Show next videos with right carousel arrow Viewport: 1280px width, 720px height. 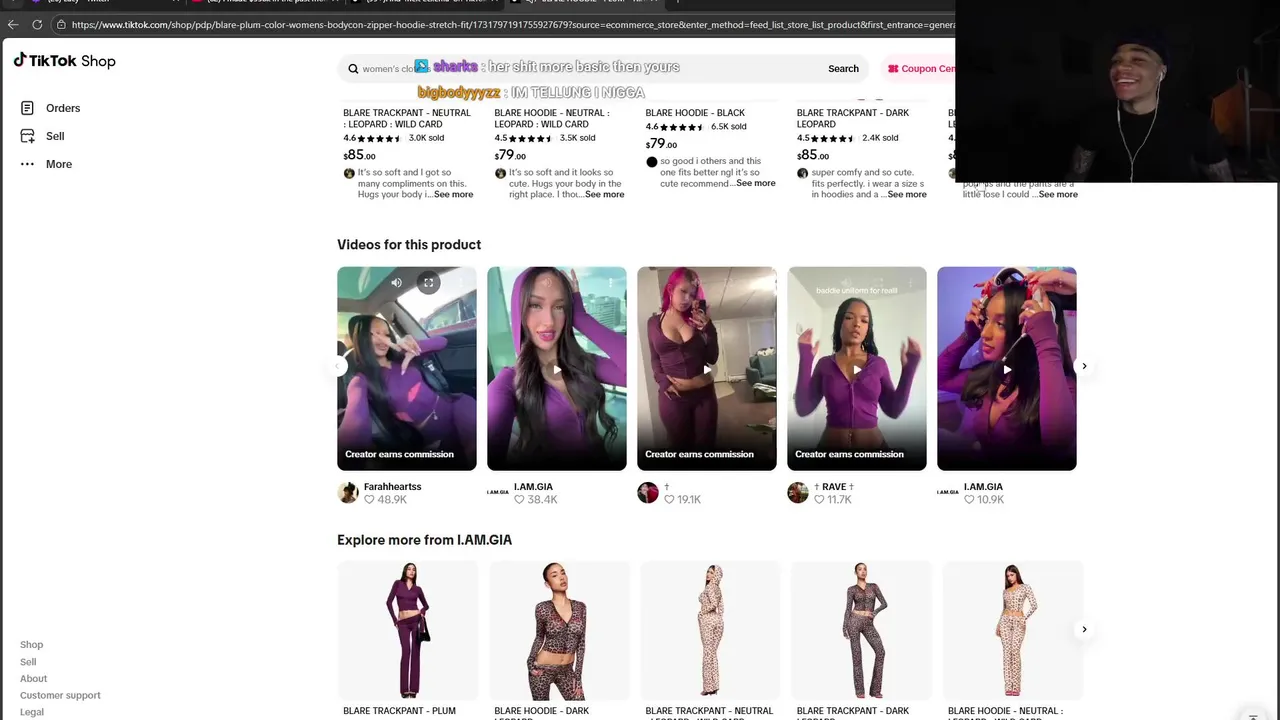click(x=1084, y=366)
